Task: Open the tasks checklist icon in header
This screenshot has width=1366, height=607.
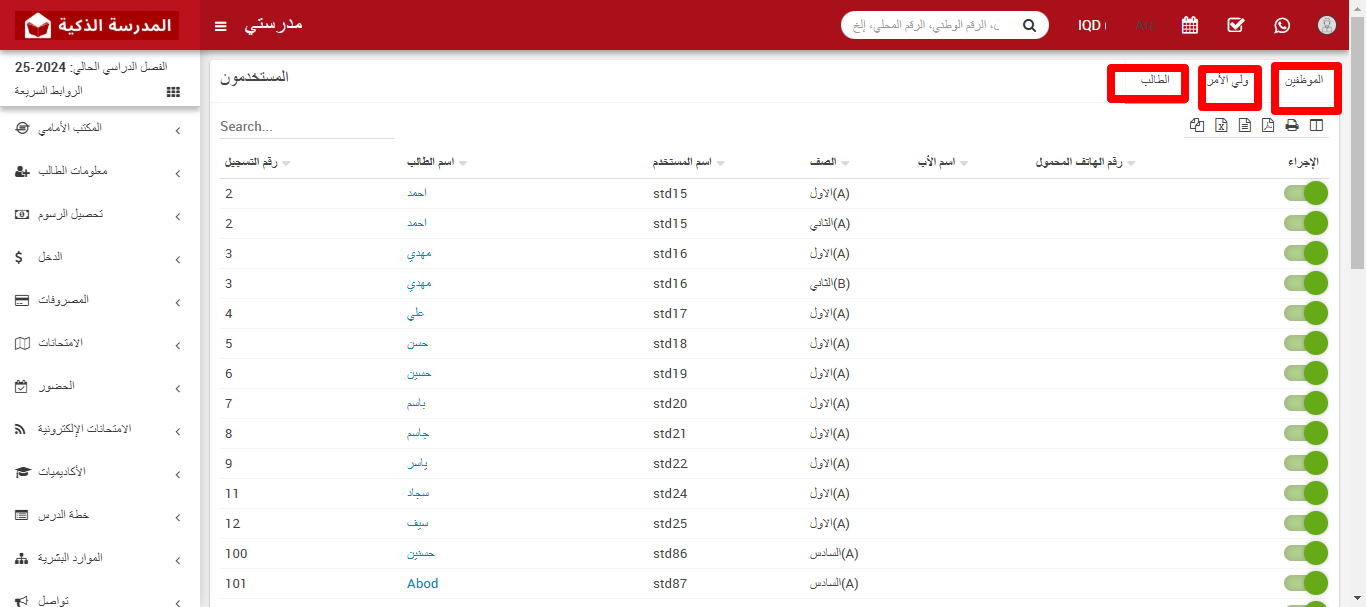Action: point(1236,25)
